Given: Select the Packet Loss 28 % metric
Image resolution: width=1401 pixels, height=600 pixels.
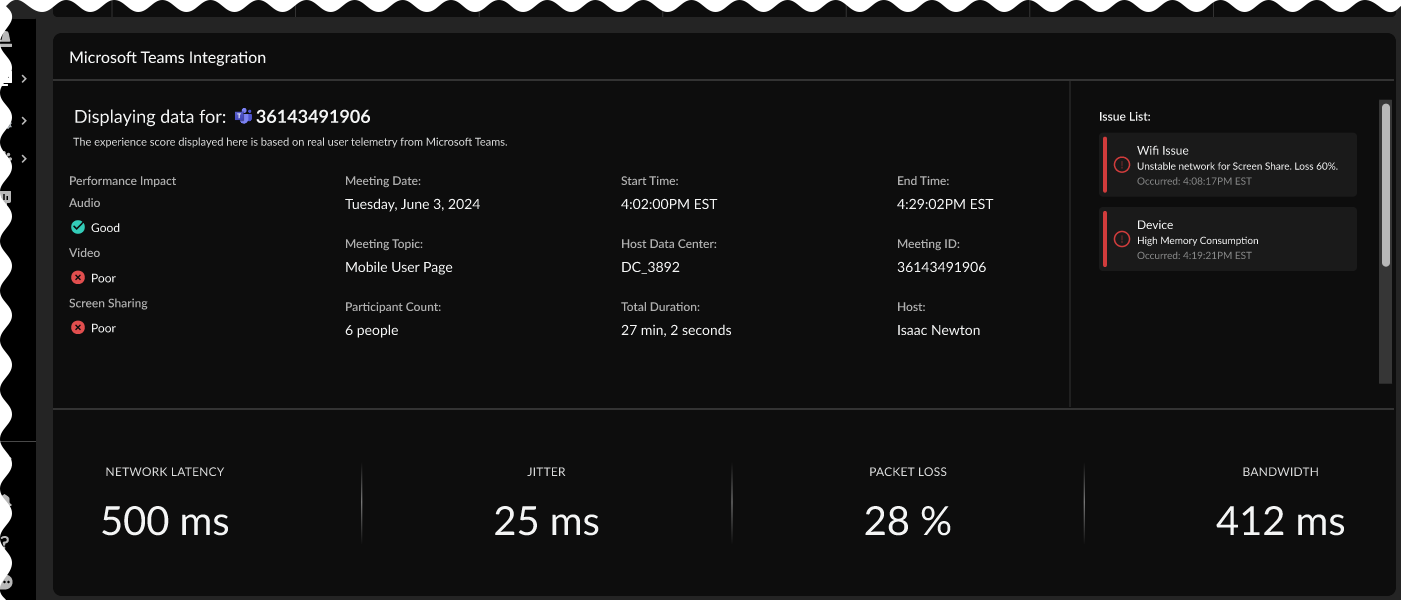Looking at the screenshot, I should [907, 521].
